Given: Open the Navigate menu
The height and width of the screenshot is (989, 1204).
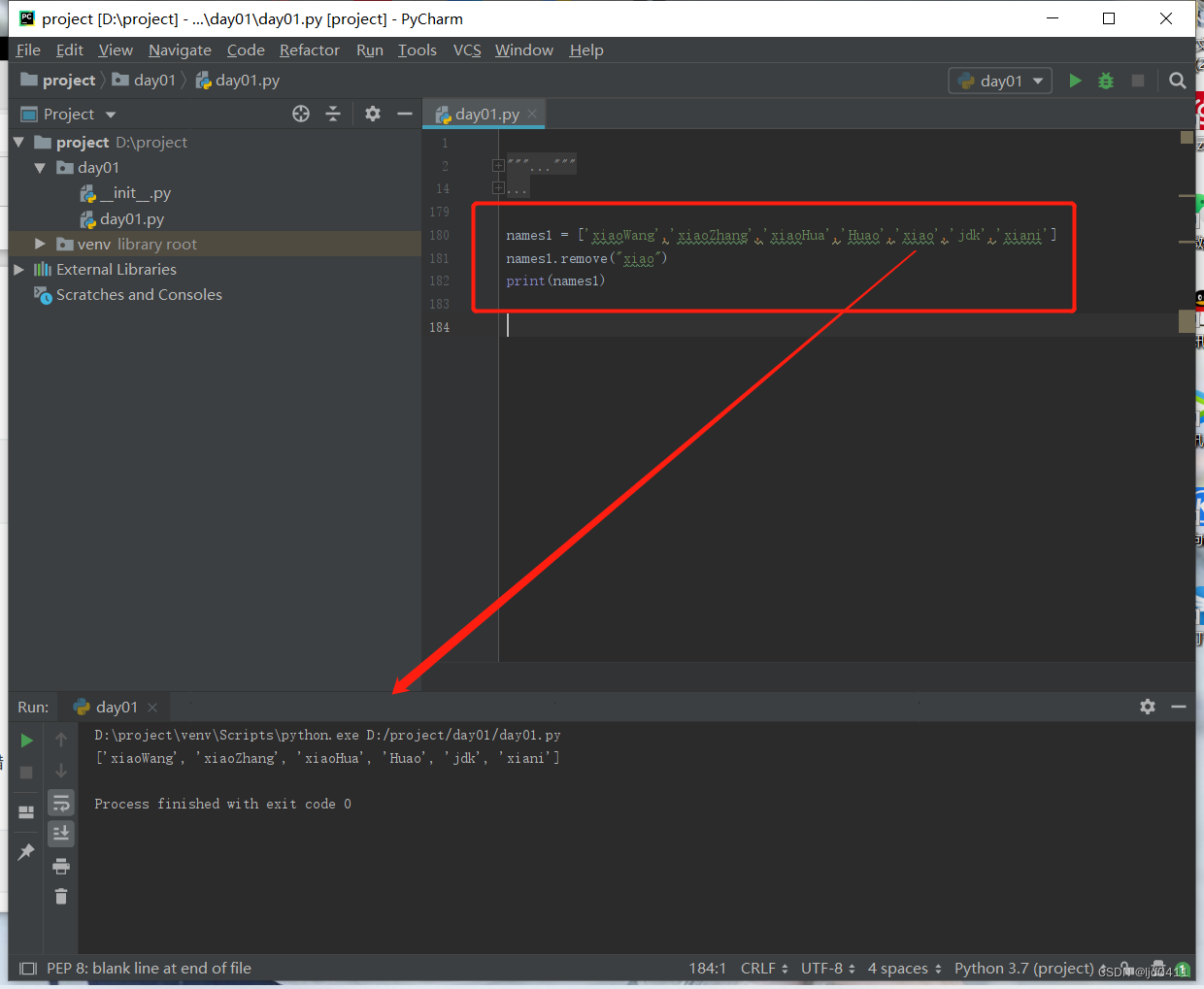Looking at the screenshot, I should click(180, 49).
